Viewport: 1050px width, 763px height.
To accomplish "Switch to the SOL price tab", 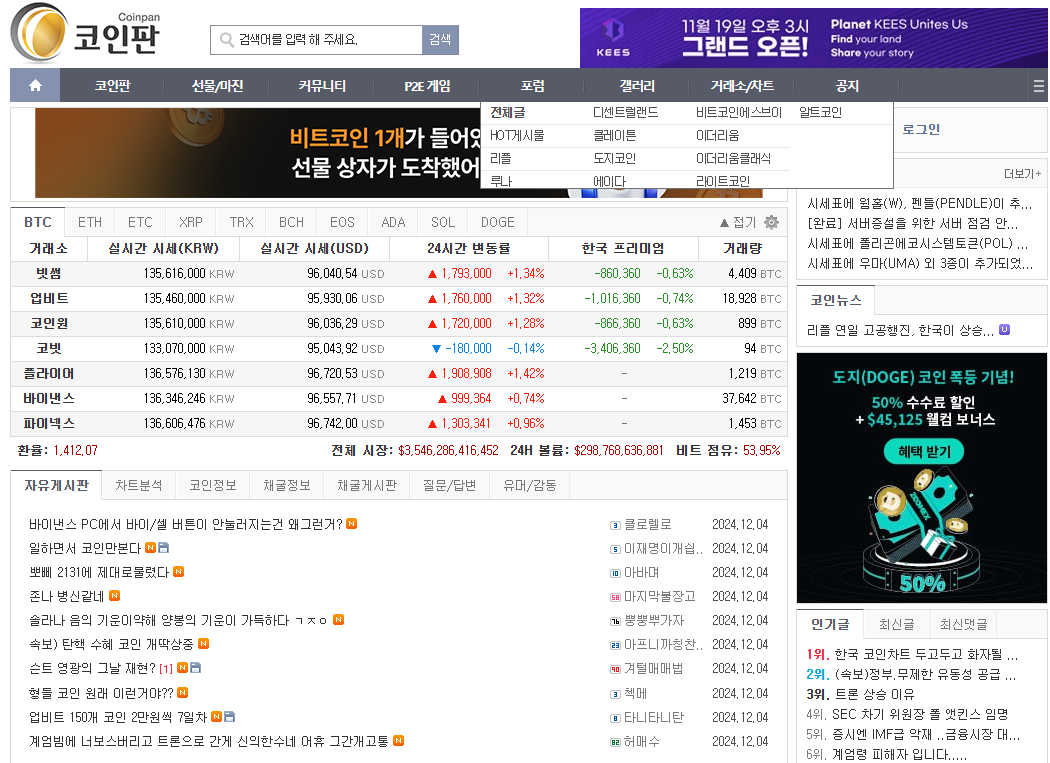I will [x=443, y=222].
